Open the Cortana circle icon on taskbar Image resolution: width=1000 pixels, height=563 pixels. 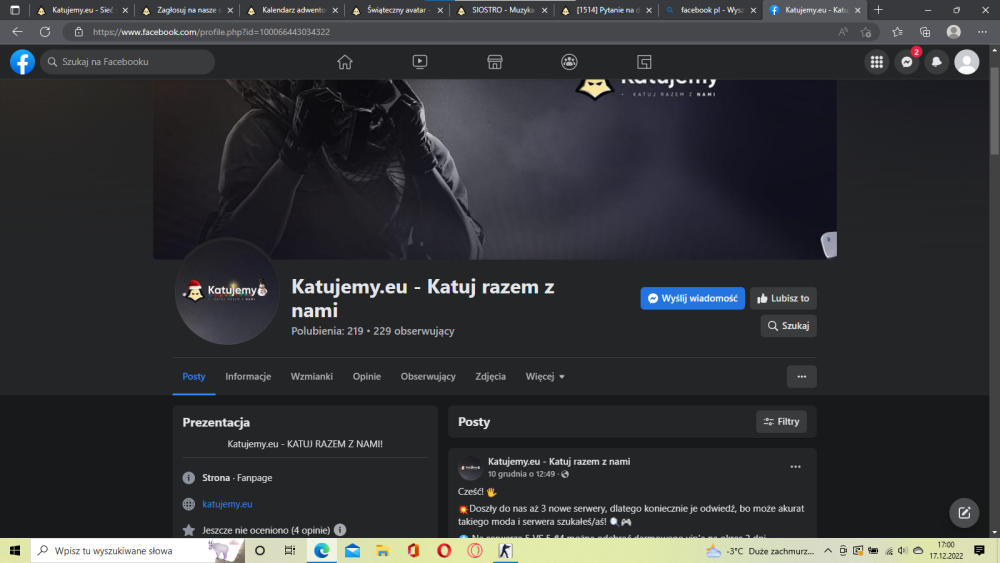(260, 550)
